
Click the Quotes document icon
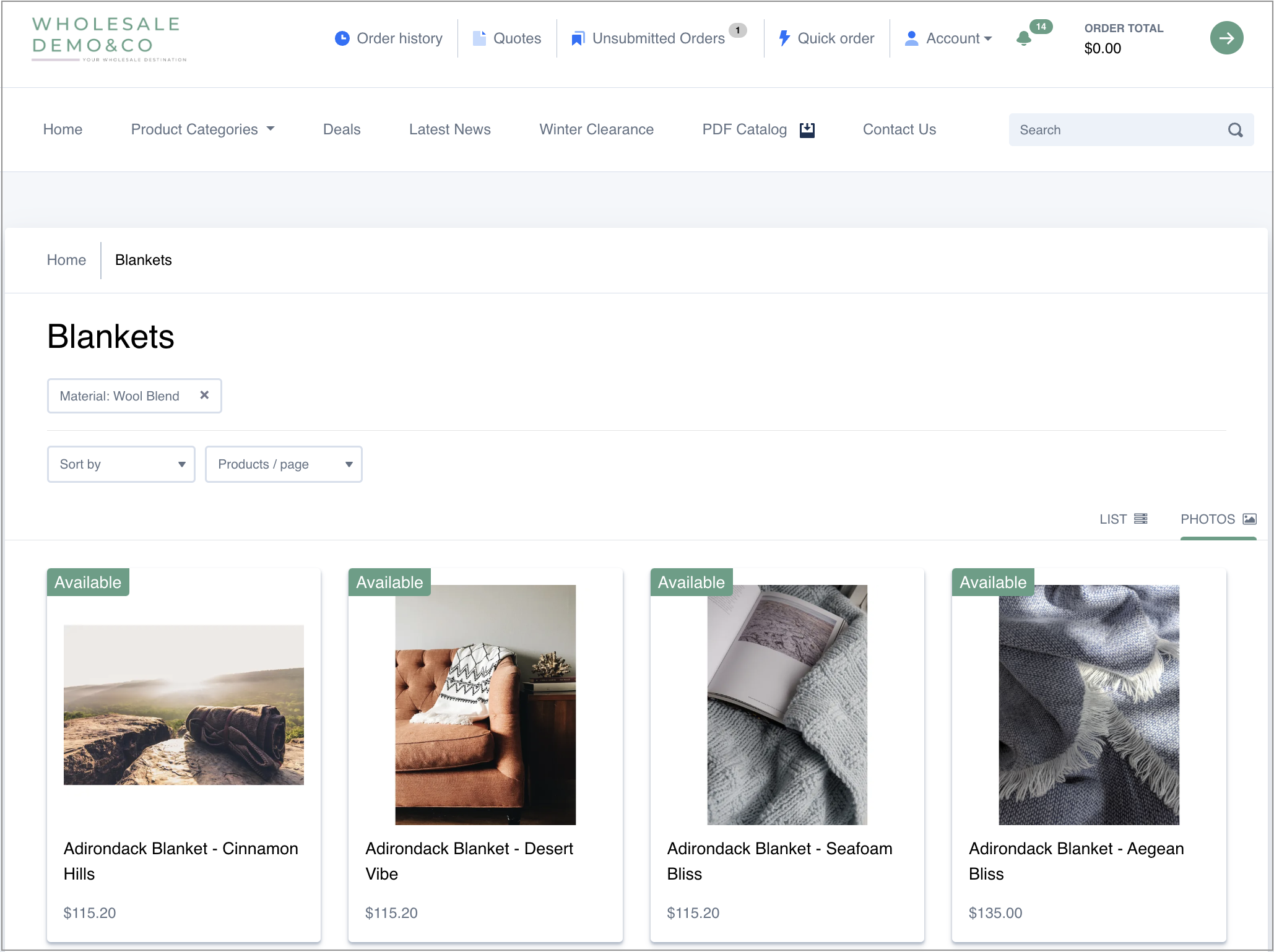[479, 38]
